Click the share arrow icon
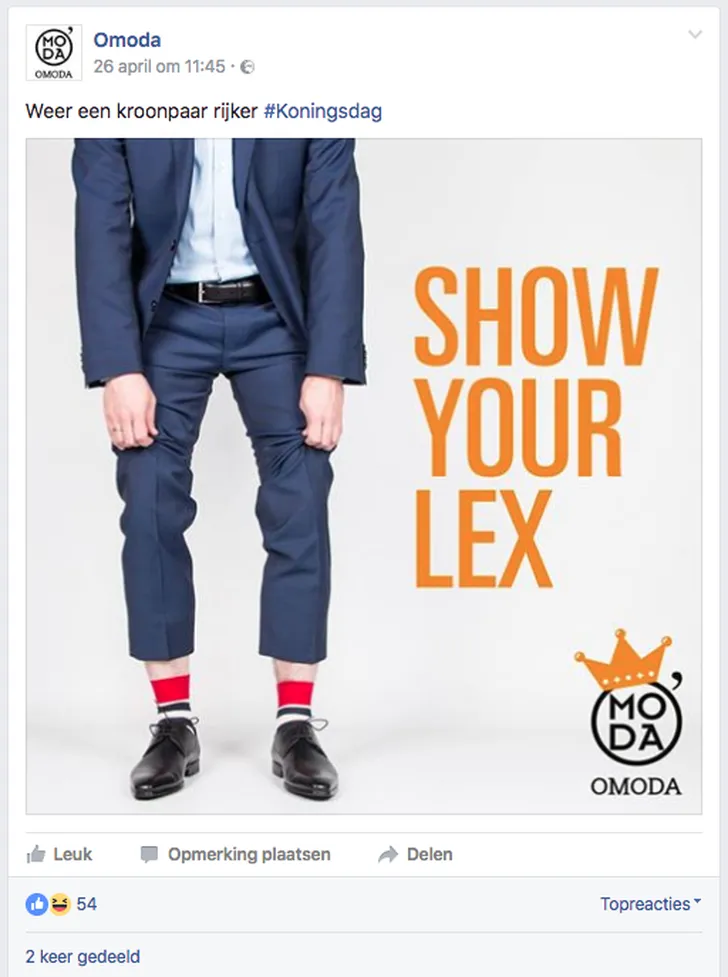The height and width of the screenshot is (977, 728). pyautogui.click(x=388, y=855)
